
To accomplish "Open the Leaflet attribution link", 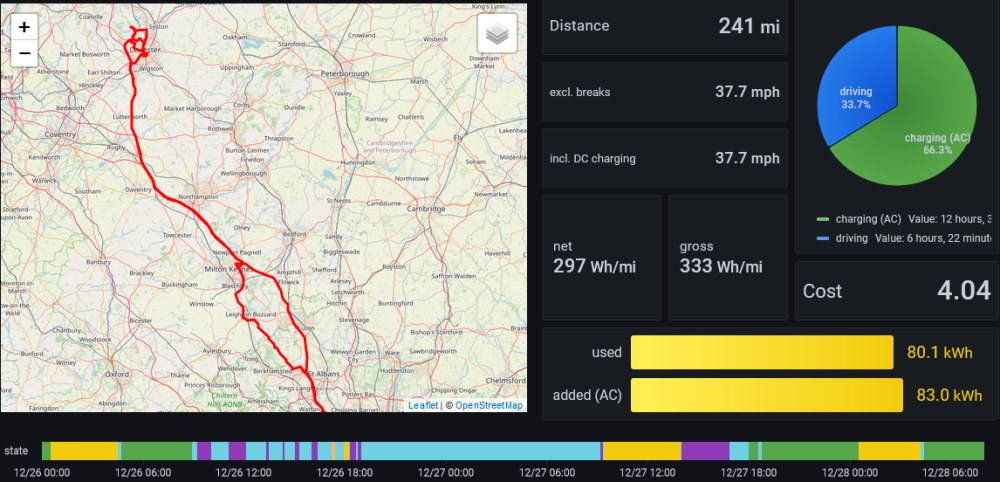I will point(423,405).
